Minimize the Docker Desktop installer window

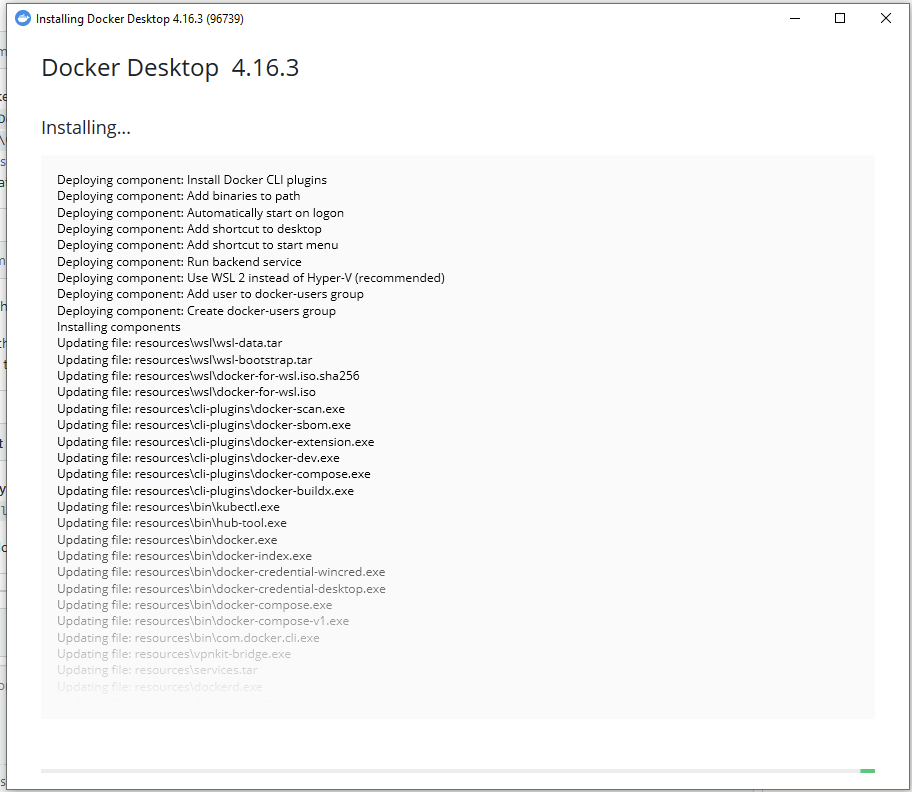(796, 18)
